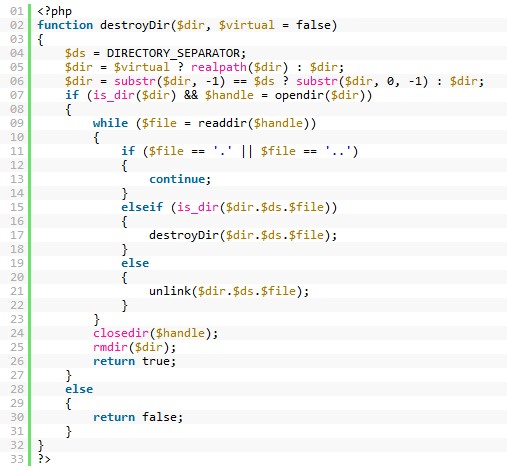Click the 'else' keyword on line 28
This screenshot has height=471, width=507.
[x=79, y=389]
